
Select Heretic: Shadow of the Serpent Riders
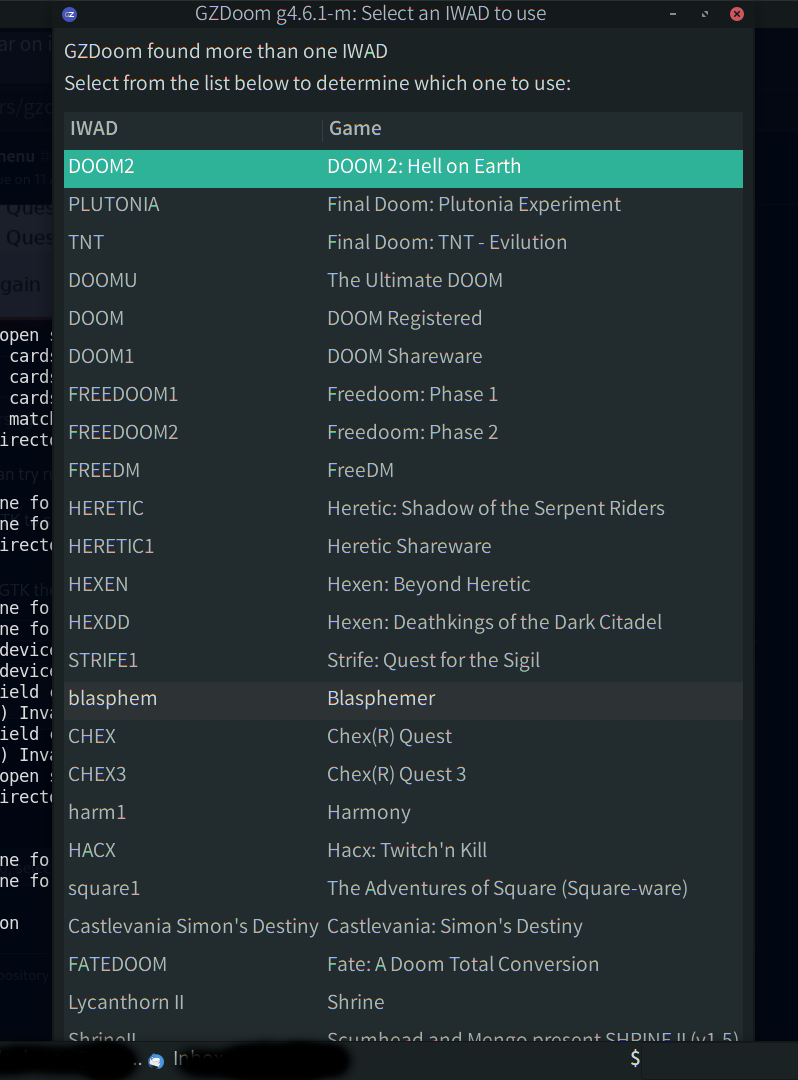click(x=400, y=508)
